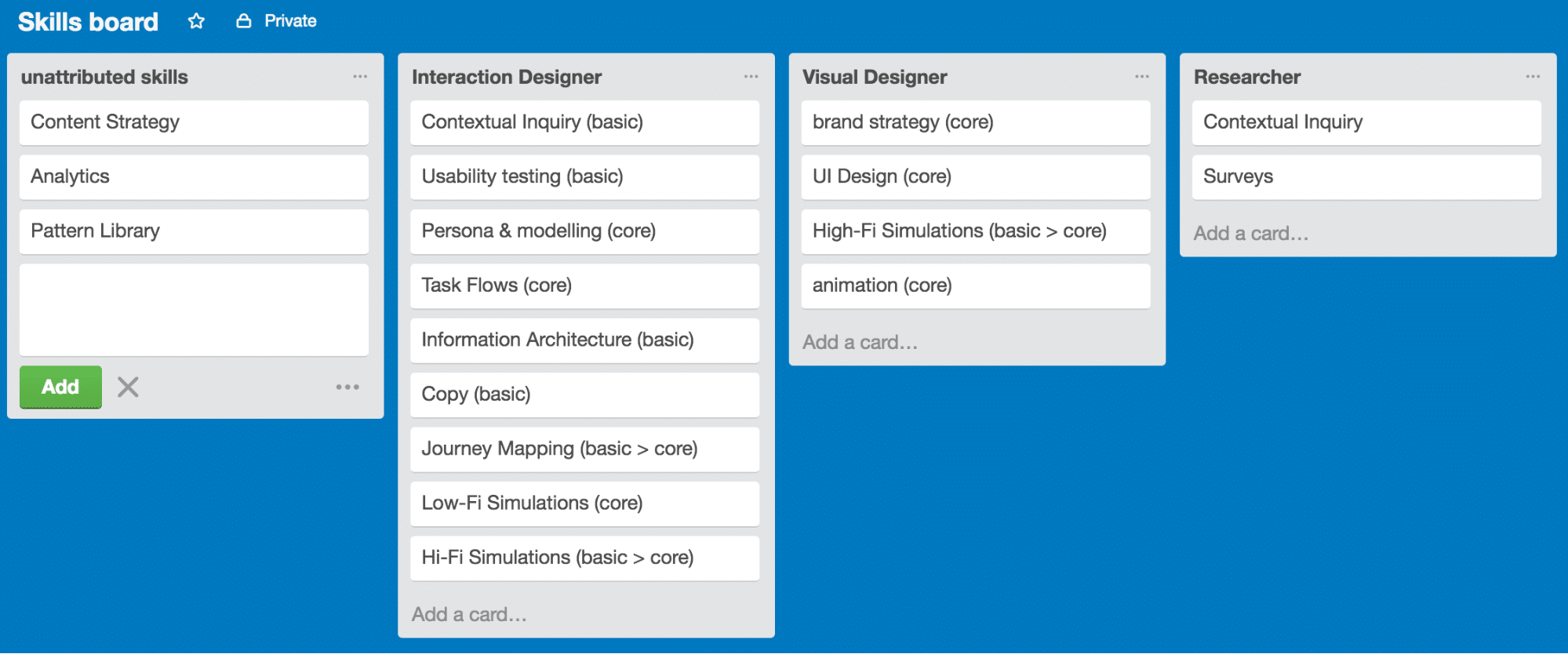The image size is (1568, 654).
Task: Select the brand strategy (core) card
Action: 975,122
